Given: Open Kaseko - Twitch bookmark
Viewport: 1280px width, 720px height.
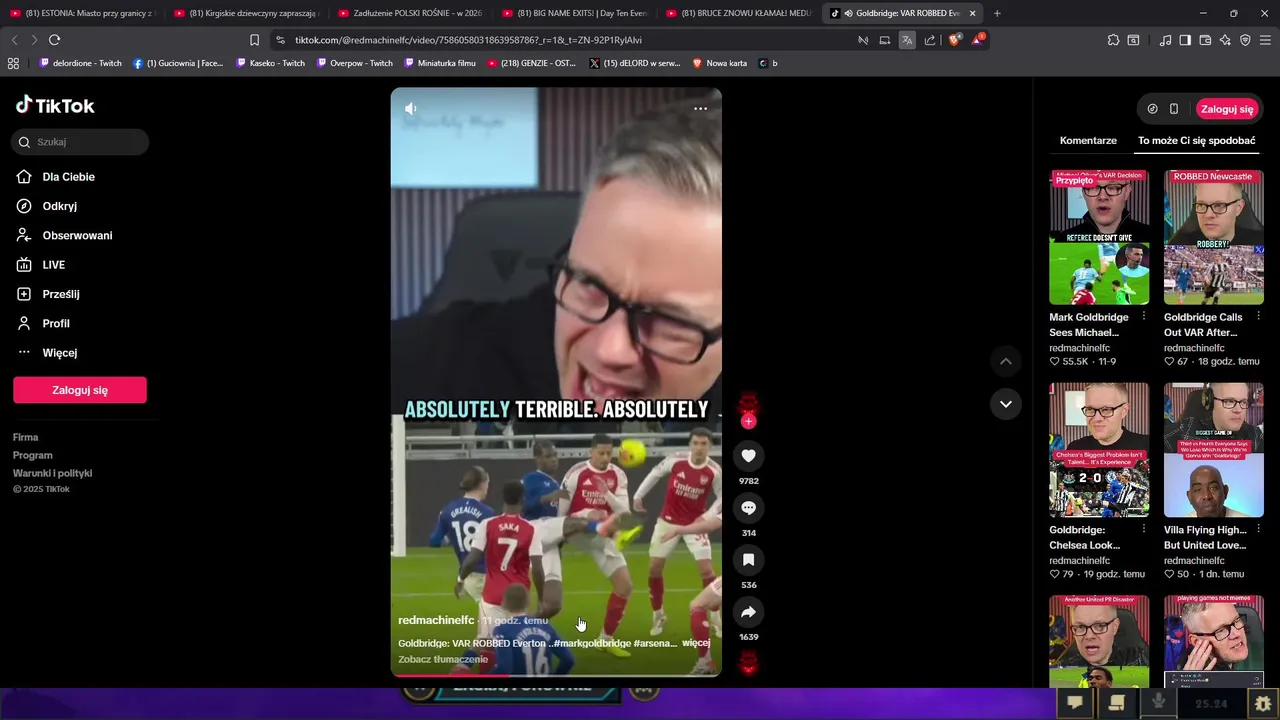Looking at the screenshot, I should click(271, 63).
